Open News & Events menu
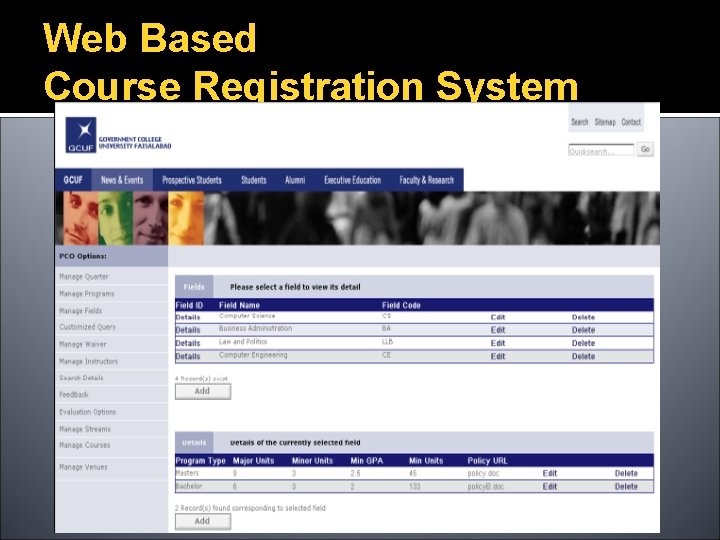 click(x=122, y=180)
